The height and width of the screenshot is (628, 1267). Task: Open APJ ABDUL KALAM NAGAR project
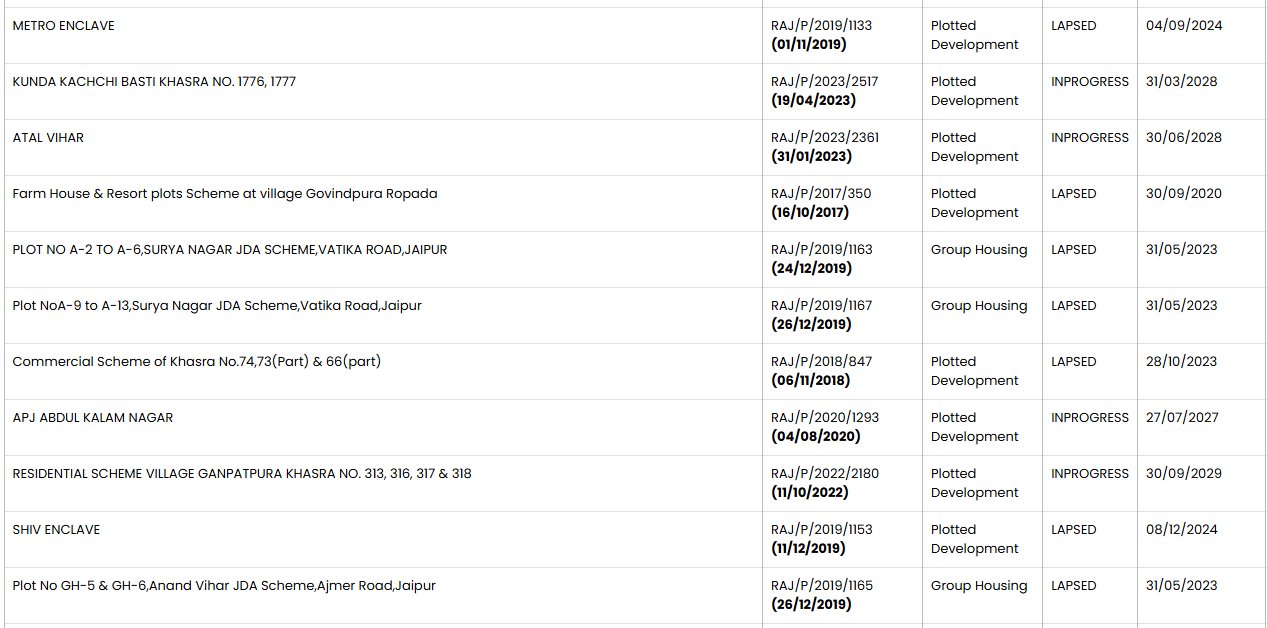click(x=93, y=418)
